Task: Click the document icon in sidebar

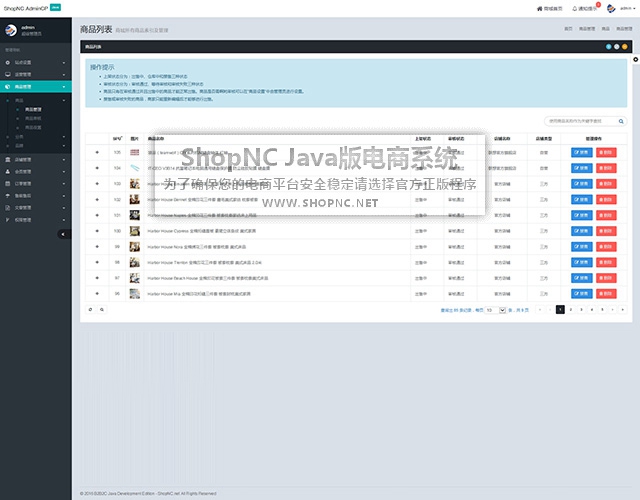Action: (7, 208)
